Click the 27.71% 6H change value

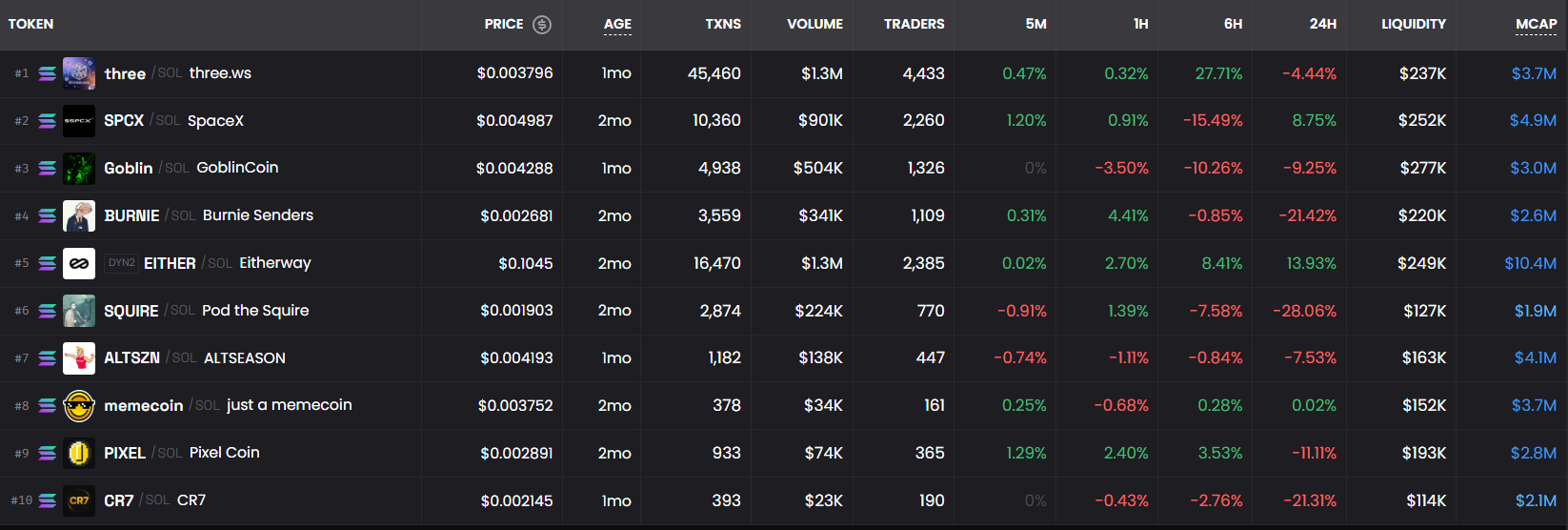(x=1218, y=73)
